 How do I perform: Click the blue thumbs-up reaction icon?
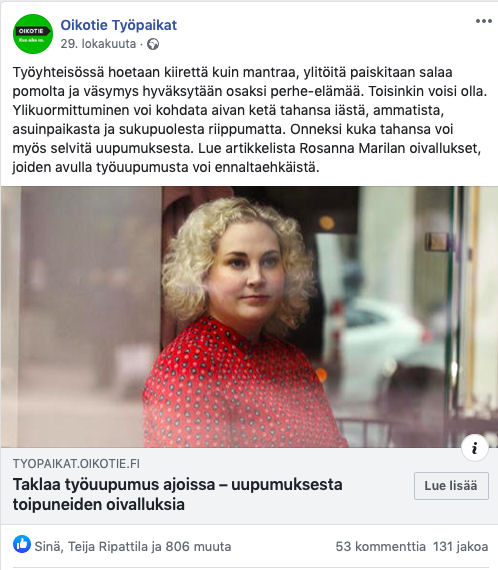pos(22,544)
